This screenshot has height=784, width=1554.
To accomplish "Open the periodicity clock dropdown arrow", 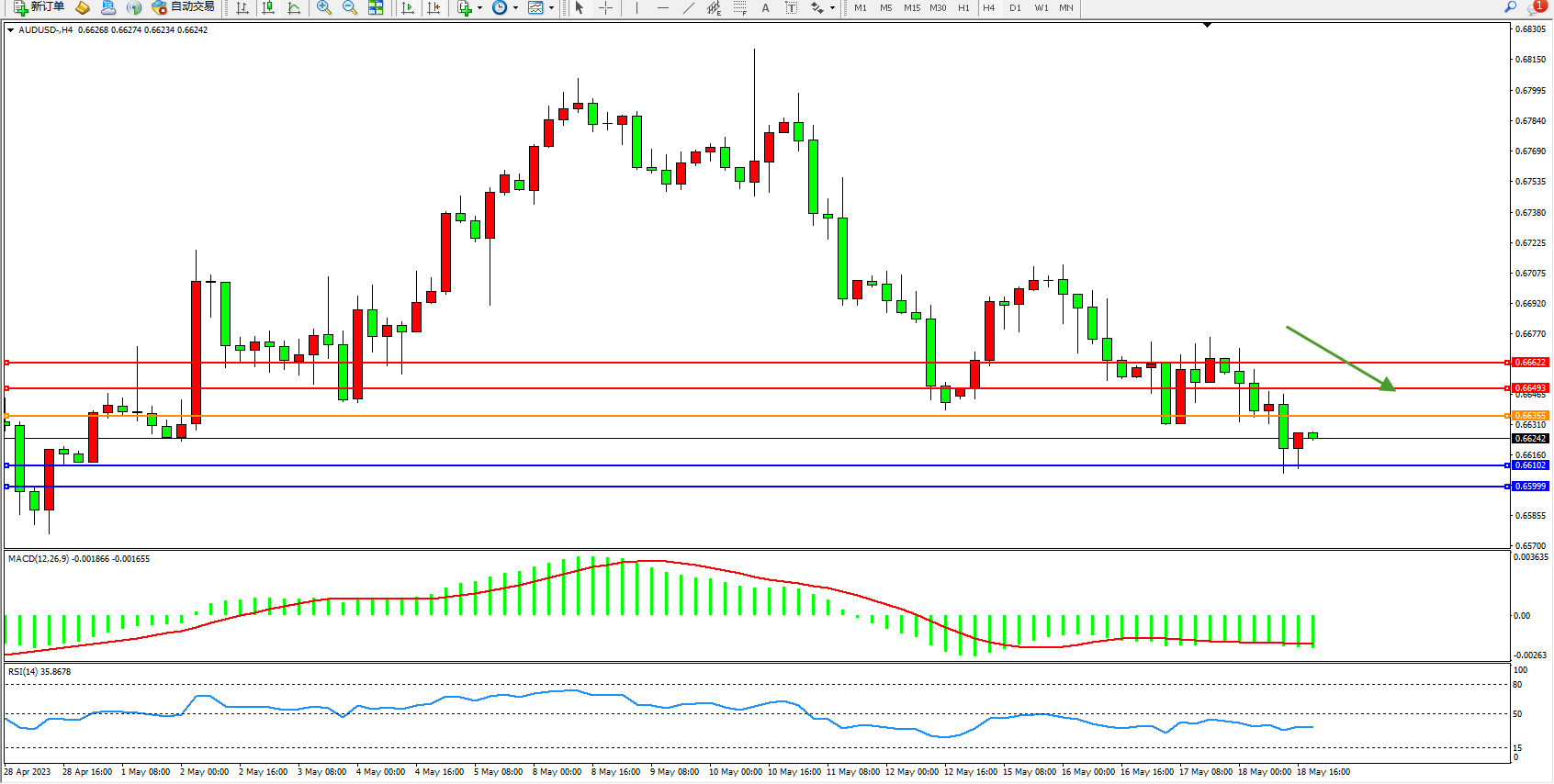I will click(x=515, y=8).
